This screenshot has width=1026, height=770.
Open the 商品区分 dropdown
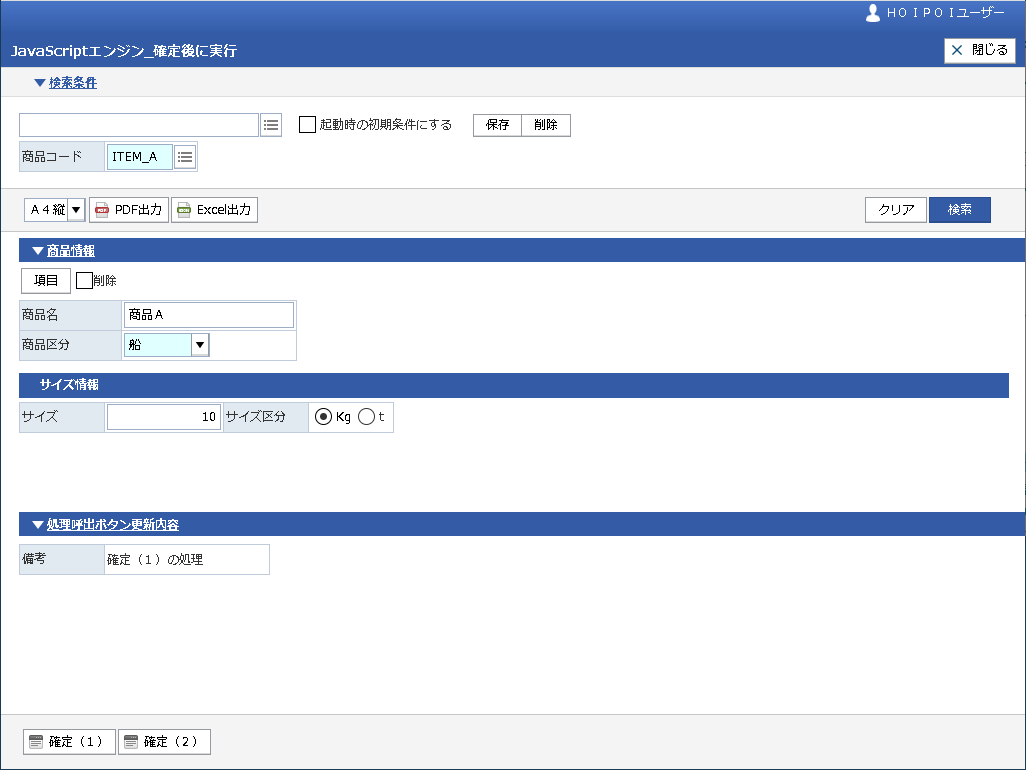pos(200,345)
